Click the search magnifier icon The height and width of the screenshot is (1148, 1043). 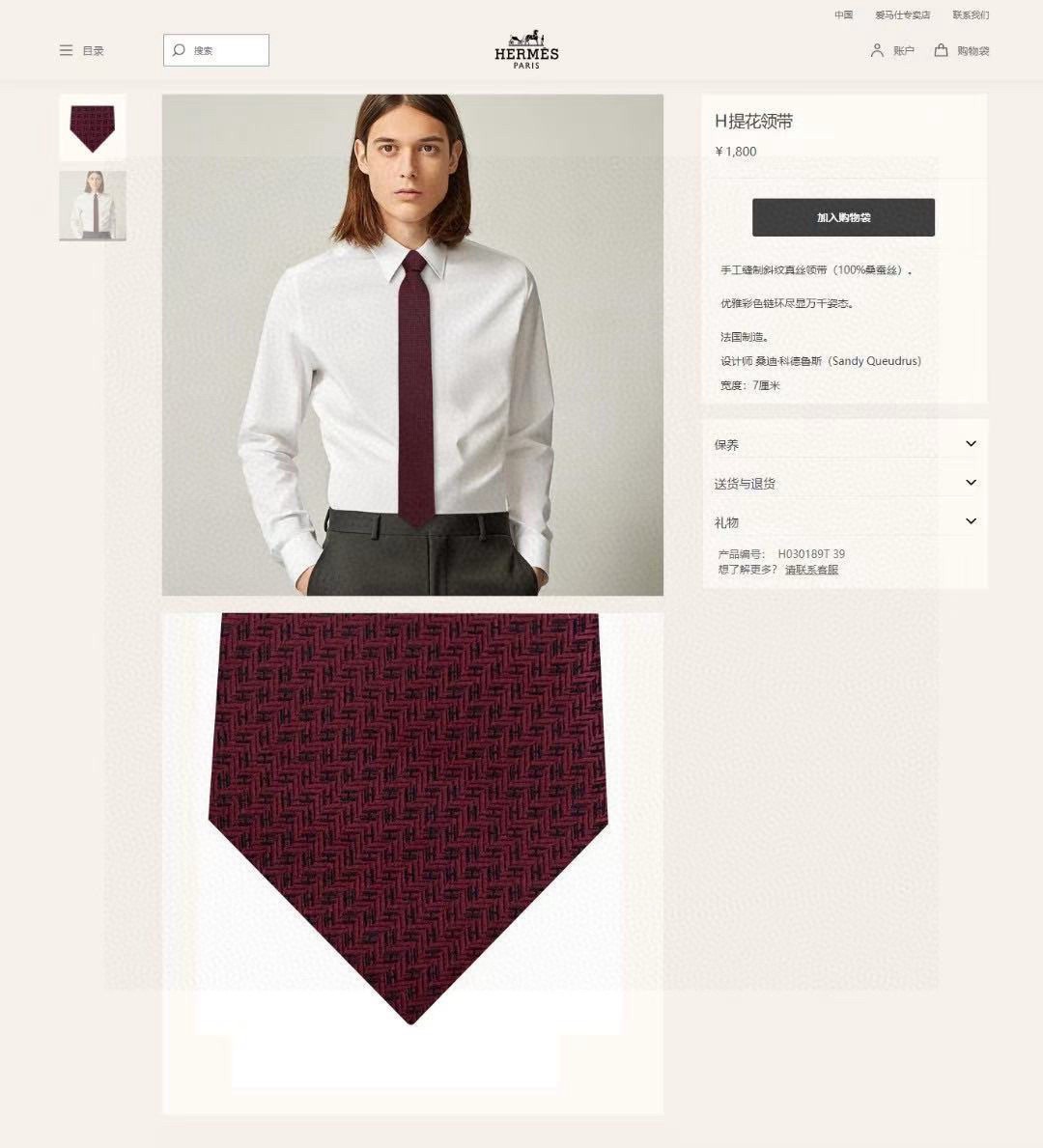[179, 50]
